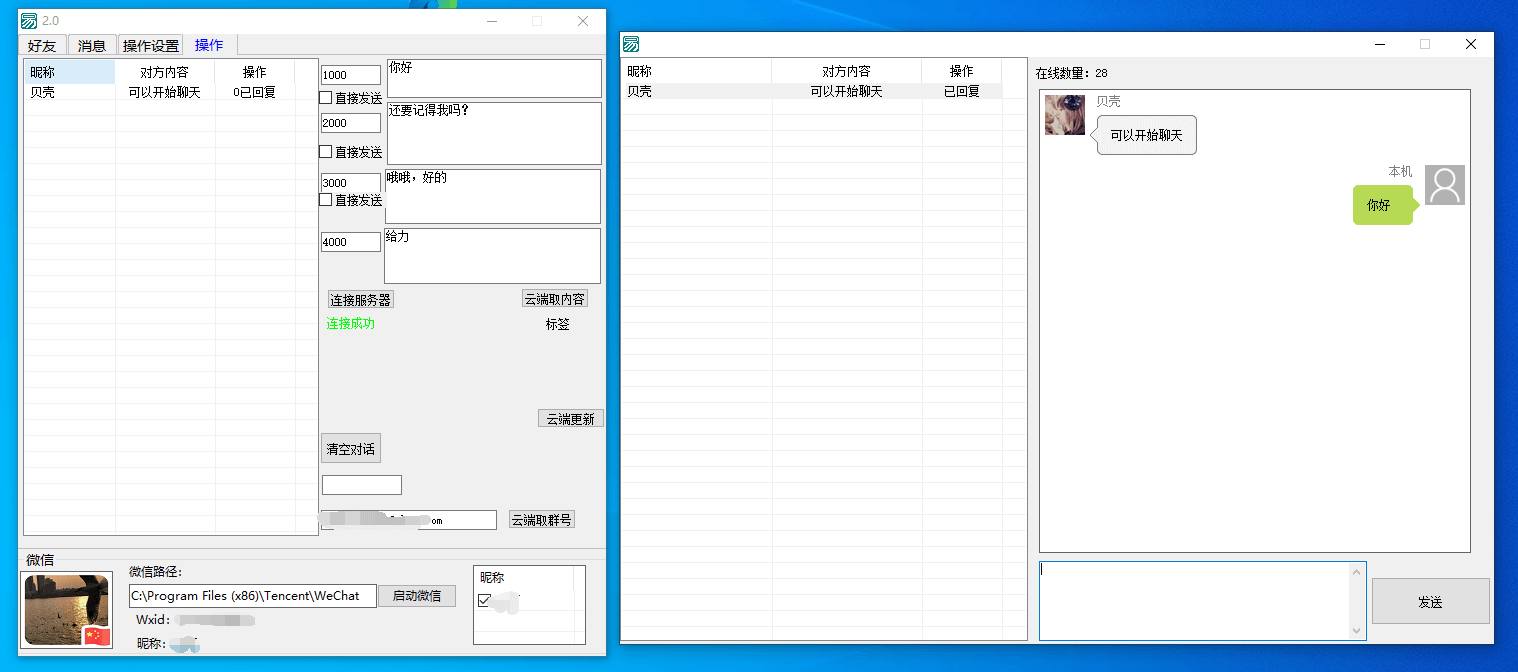This screenshot has height=672, width=1518.
Task: Open the 操作设置 tab
Action: (x=150, y=45)
